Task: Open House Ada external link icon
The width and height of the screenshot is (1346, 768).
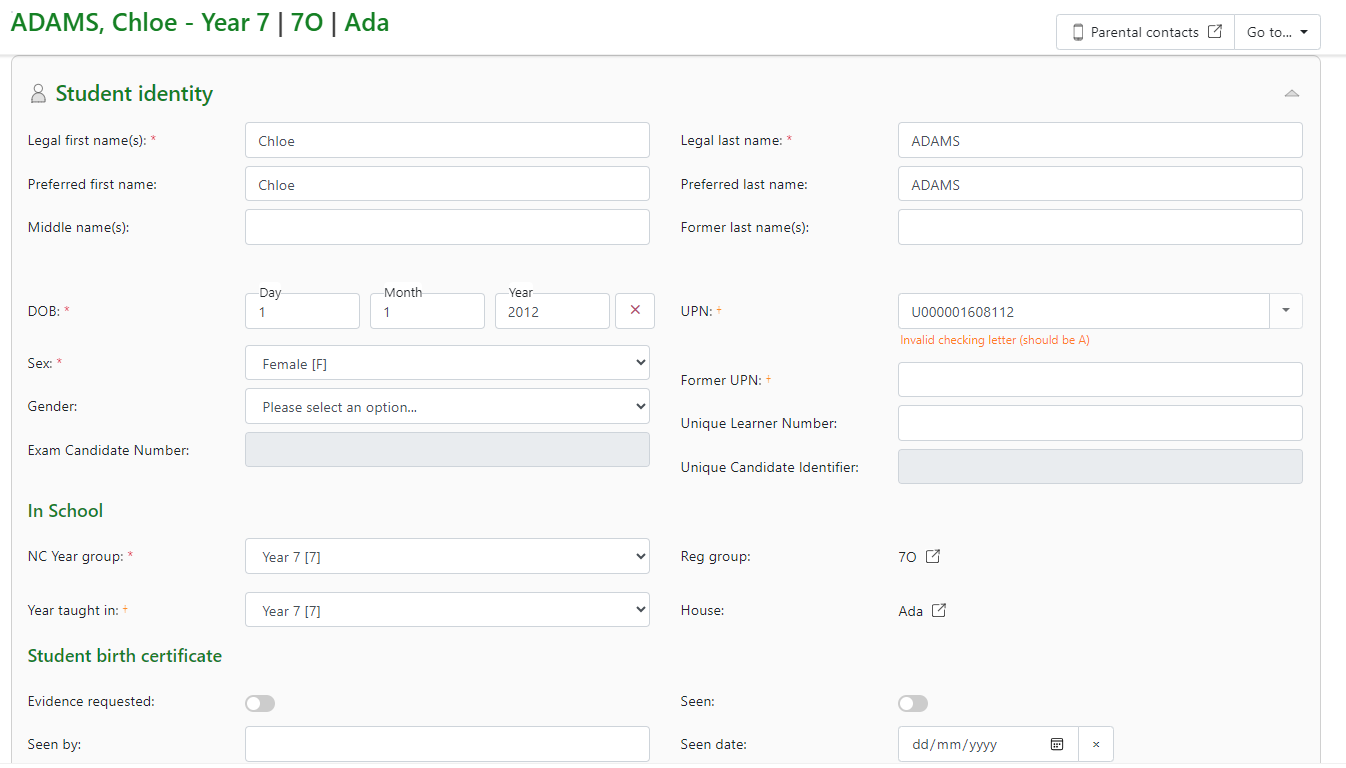Action: [939, 610]
